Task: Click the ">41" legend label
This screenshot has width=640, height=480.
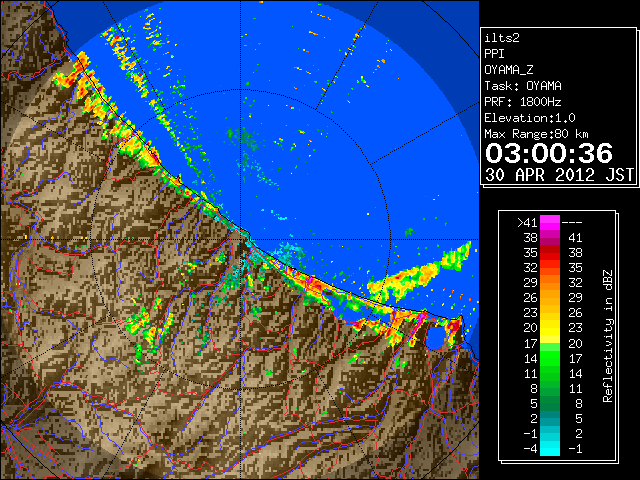Action: click(527, 222)
